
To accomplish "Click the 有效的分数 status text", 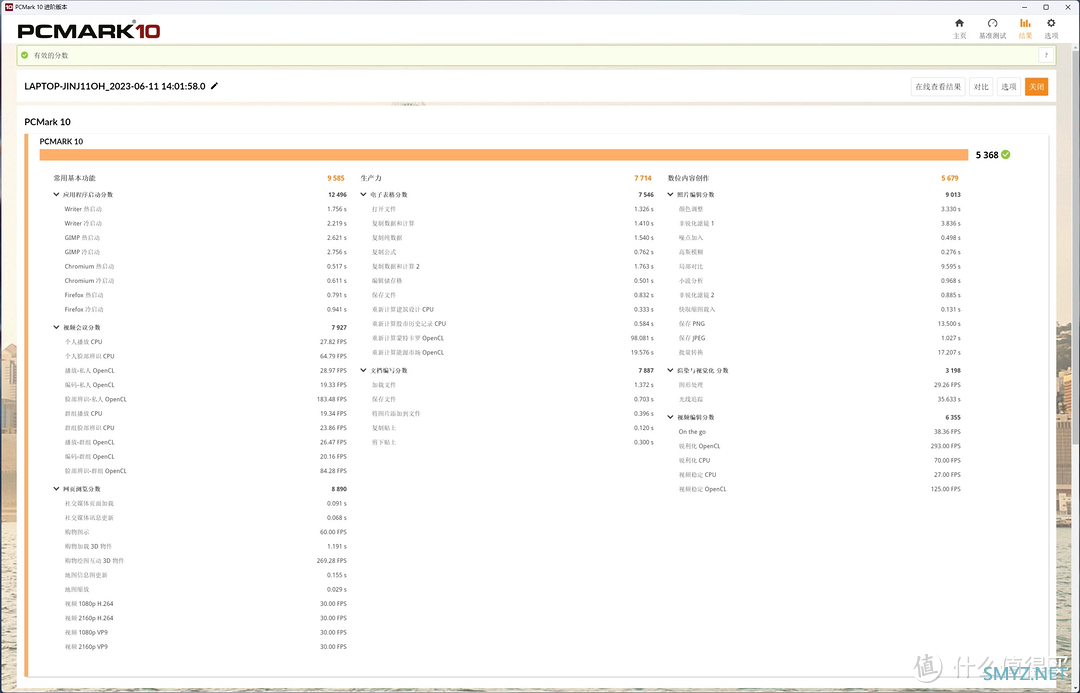I will coord(51,55).
